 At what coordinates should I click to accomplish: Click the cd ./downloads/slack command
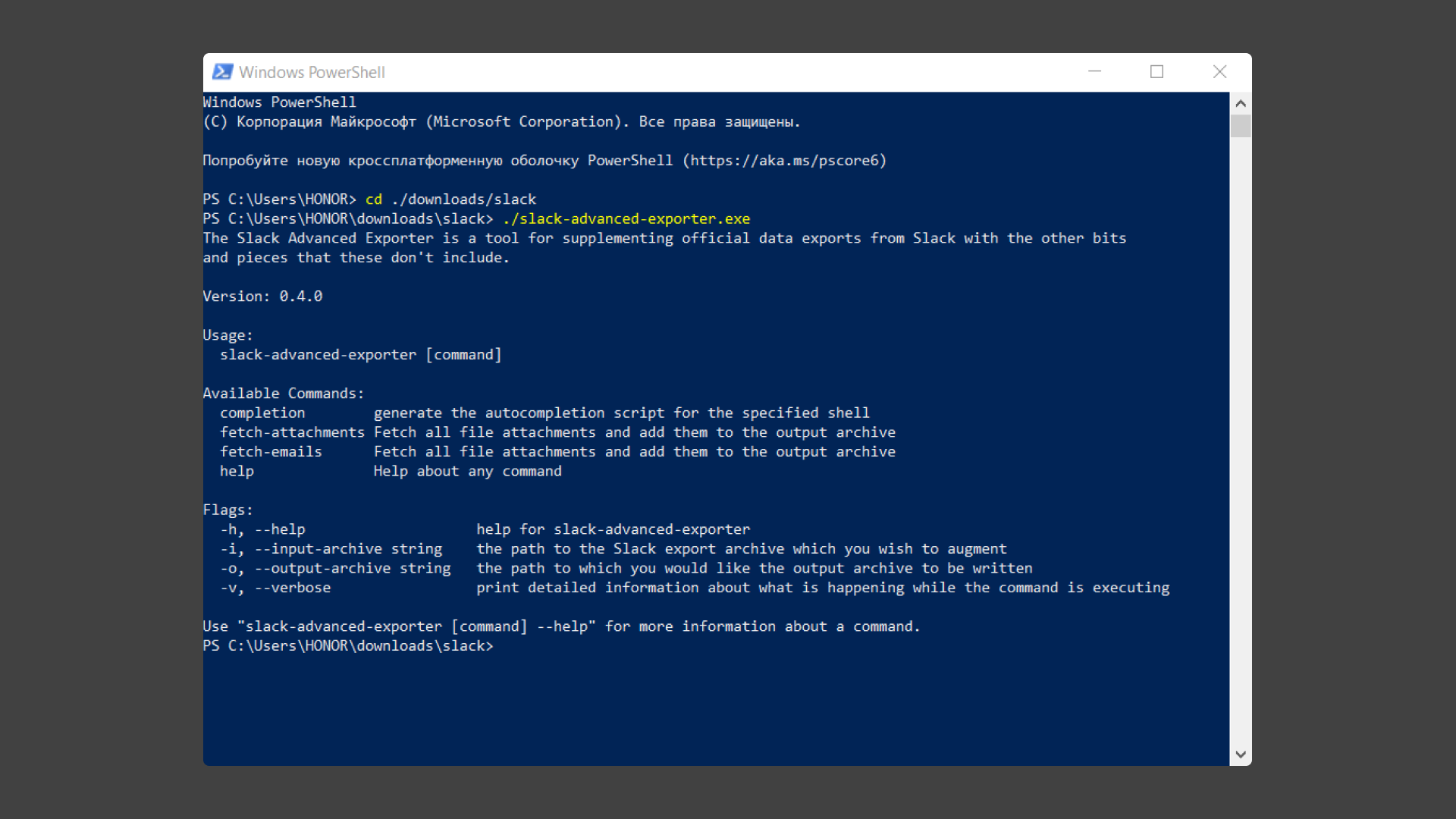point(450,199)
